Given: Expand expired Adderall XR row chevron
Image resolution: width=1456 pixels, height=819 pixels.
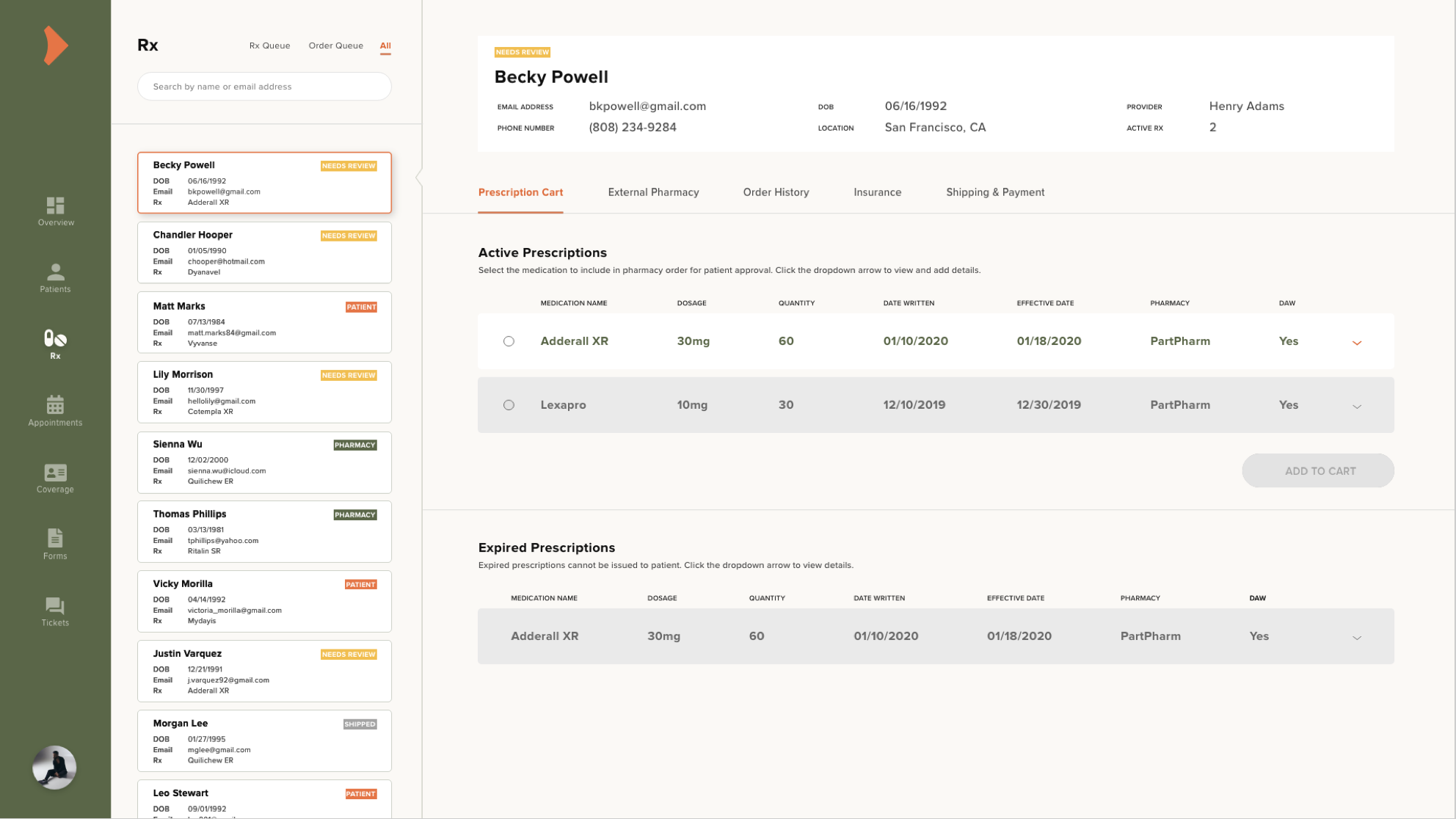Looking at the screenshot, I should pos(1357,638).
